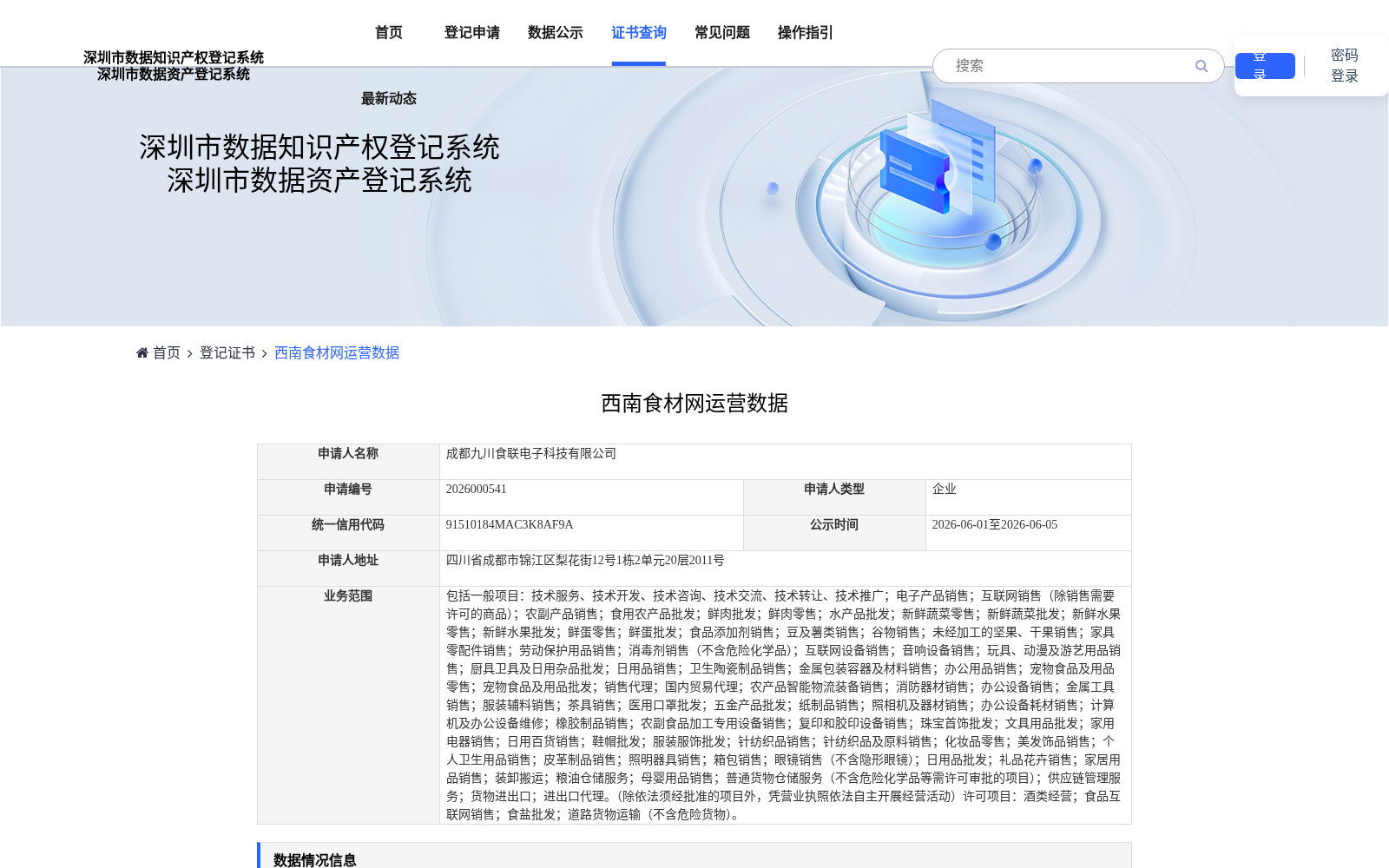Click the site logo title text
This screenshot has width=1389, height=868.
pos(174,66)
